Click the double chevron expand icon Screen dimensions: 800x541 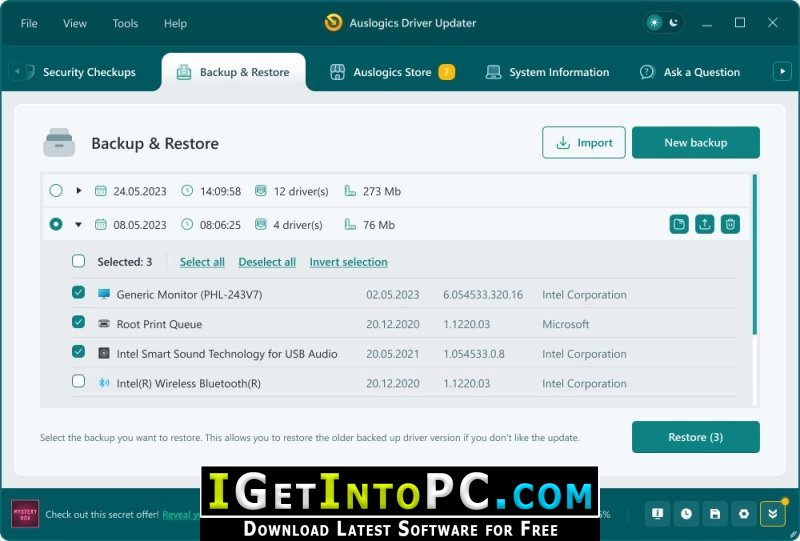pyautogui.click(x=772, y=514)
